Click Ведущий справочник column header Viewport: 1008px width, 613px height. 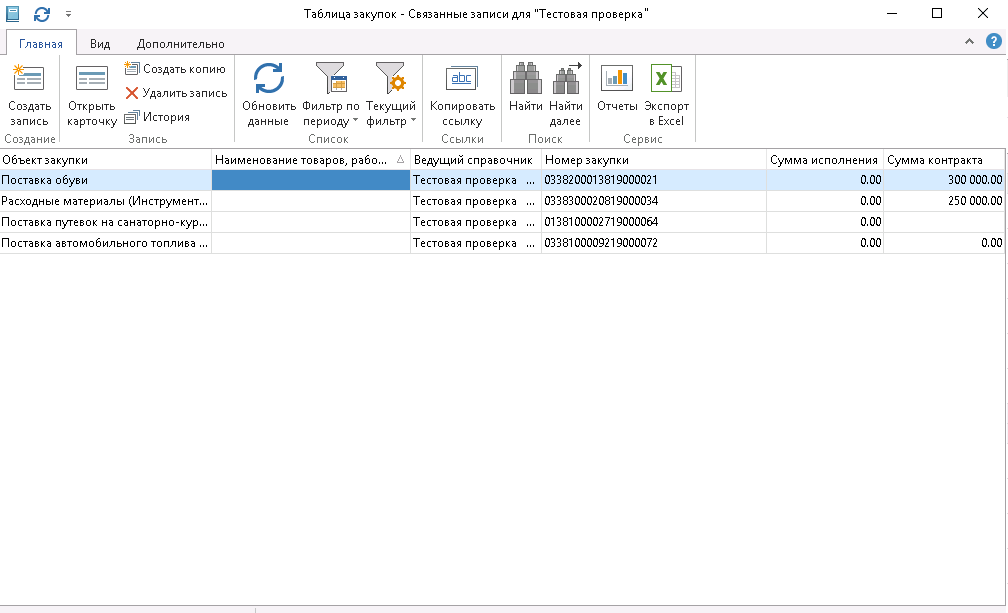click(476, 160)
